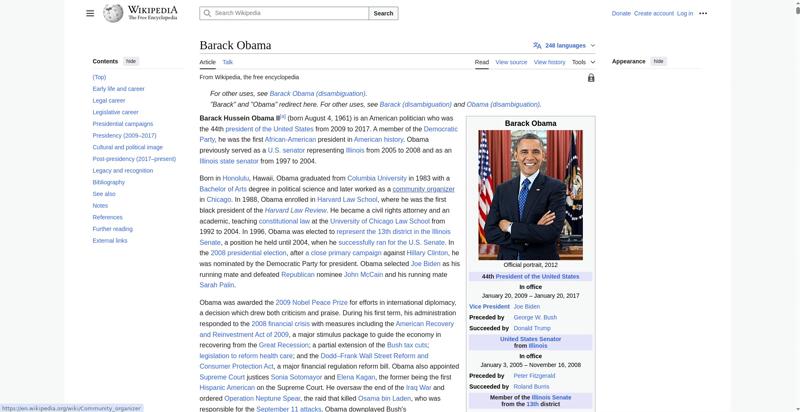Jump to (Top) in contents

tap(99, 77)
